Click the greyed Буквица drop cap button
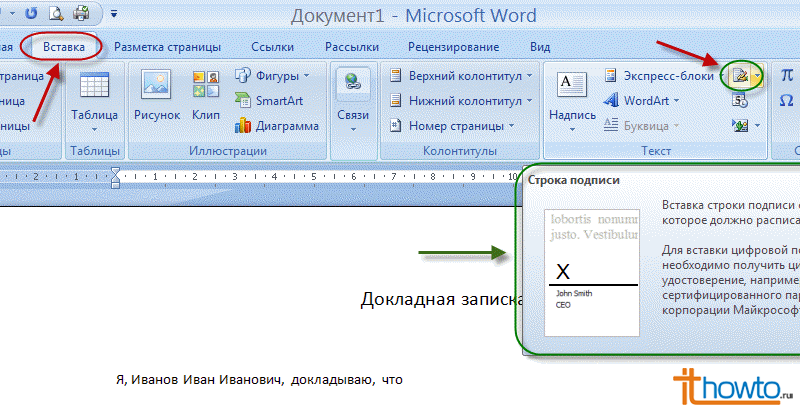 tap(642, 125)
